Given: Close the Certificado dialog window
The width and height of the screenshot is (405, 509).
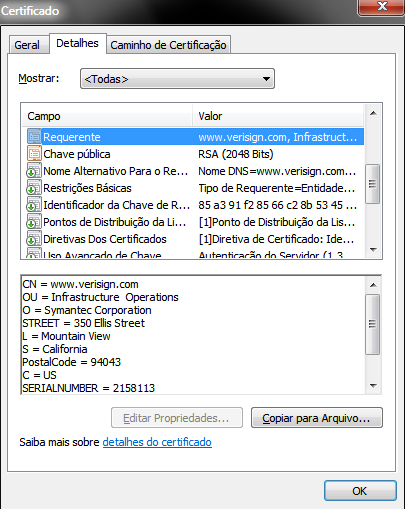Looking at the screenshot, I should [382, 7].
